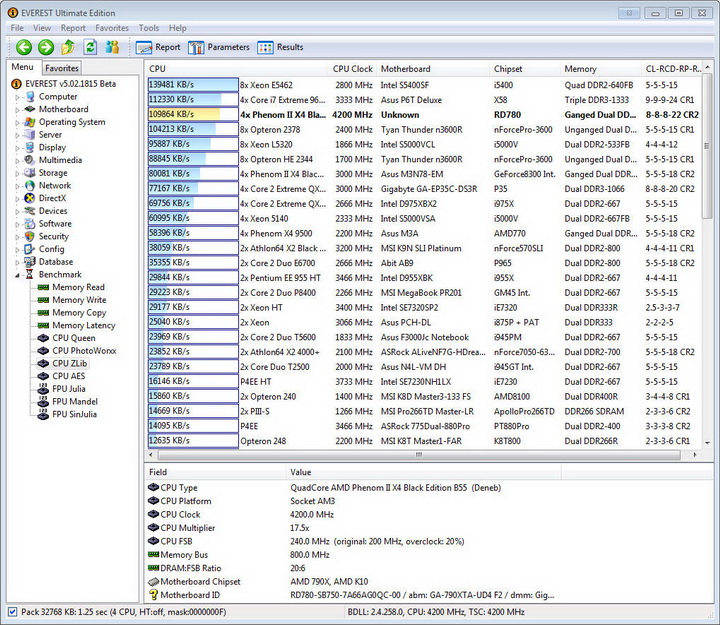Open the Report menu
Image resolution: width=720 pixels, height=625 pixels.
tap(73, 28)
